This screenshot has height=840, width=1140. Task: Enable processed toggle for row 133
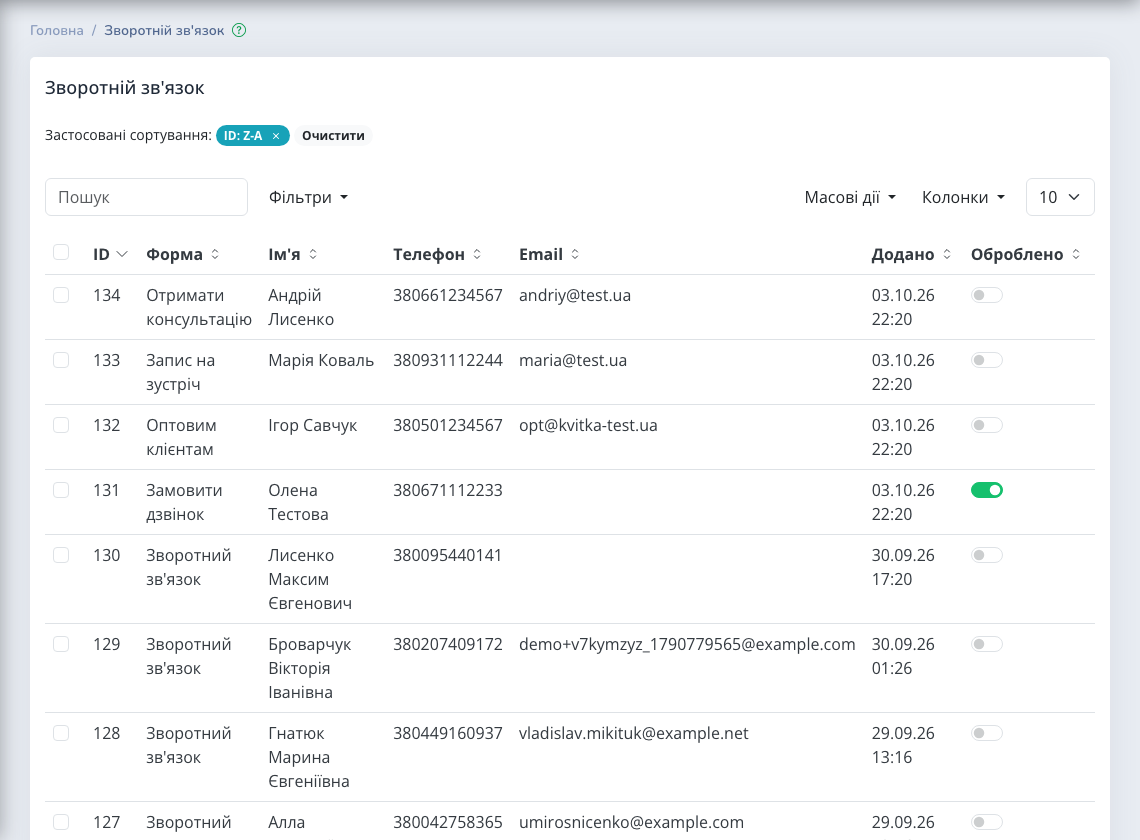[x=987, y=360]
